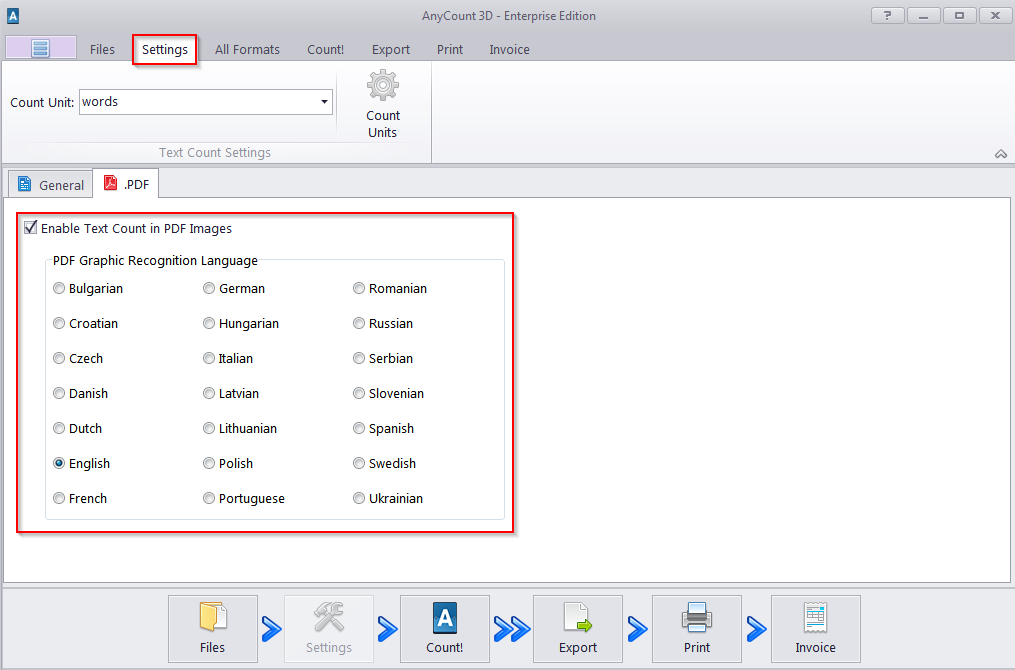1015x670 pixels.
Task: Select Dutch recognition language
Action: [x=78, y=428]
